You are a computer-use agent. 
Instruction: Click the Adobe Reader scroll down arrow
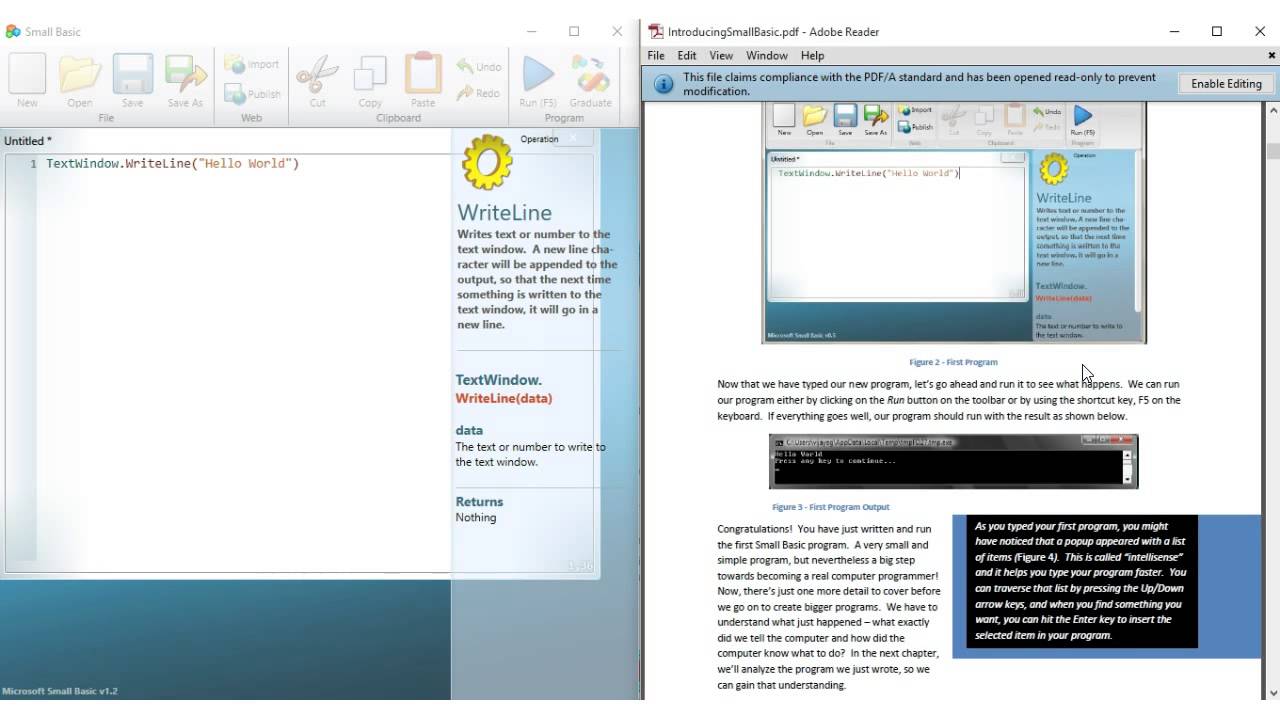1272,692
